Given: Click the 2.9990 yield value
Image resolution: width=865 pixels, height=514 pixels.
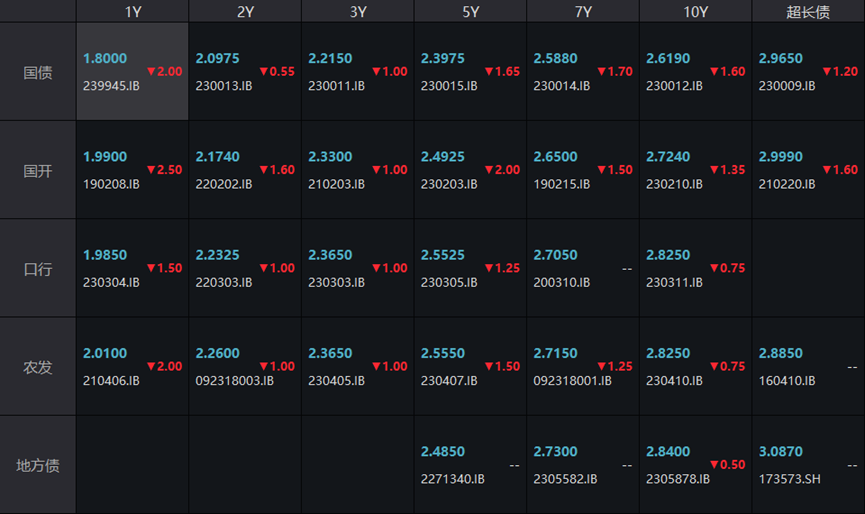Looking at the screenshot, I should [780, 157].
